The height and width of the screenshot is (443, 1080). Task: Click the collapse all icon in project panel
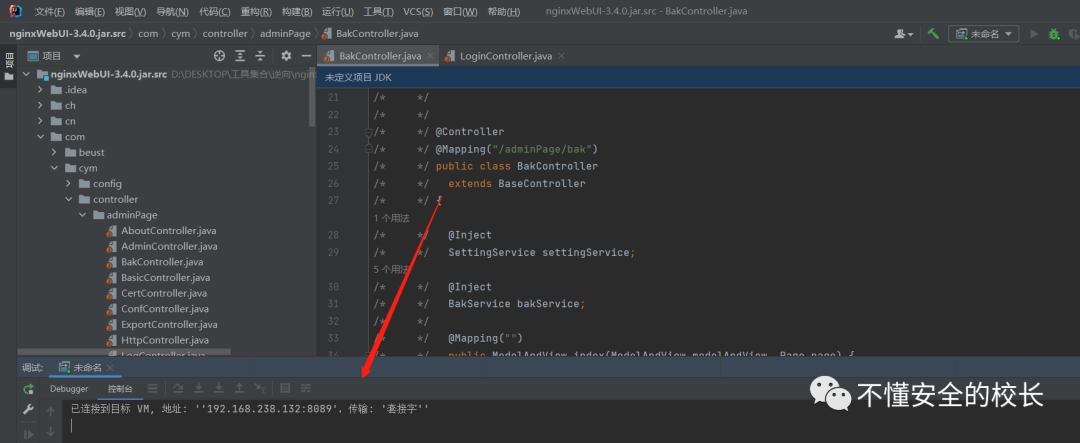[x=260, y=56]
